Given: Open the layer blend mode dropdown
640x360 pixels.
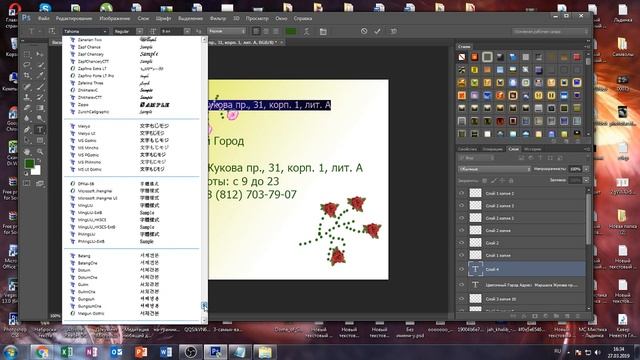Looking at the screenshot, I should click(x=494, y=169).
